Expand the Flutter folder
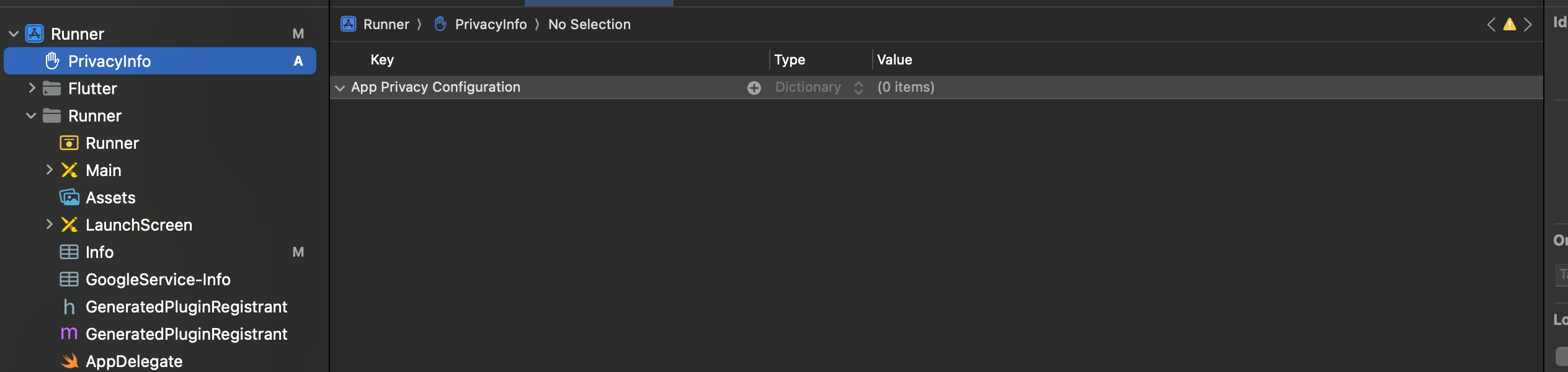The image size is (1568, 372). tap(32, 88)
